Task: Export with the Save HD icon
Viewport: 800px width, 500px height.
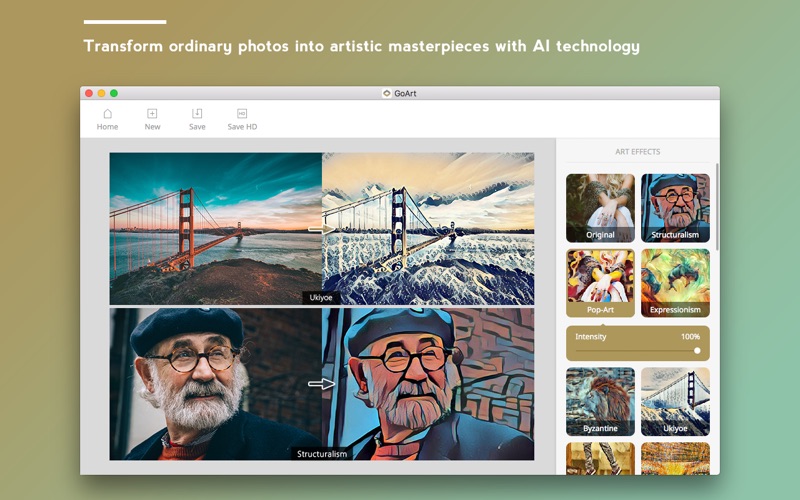Action: 242,114
